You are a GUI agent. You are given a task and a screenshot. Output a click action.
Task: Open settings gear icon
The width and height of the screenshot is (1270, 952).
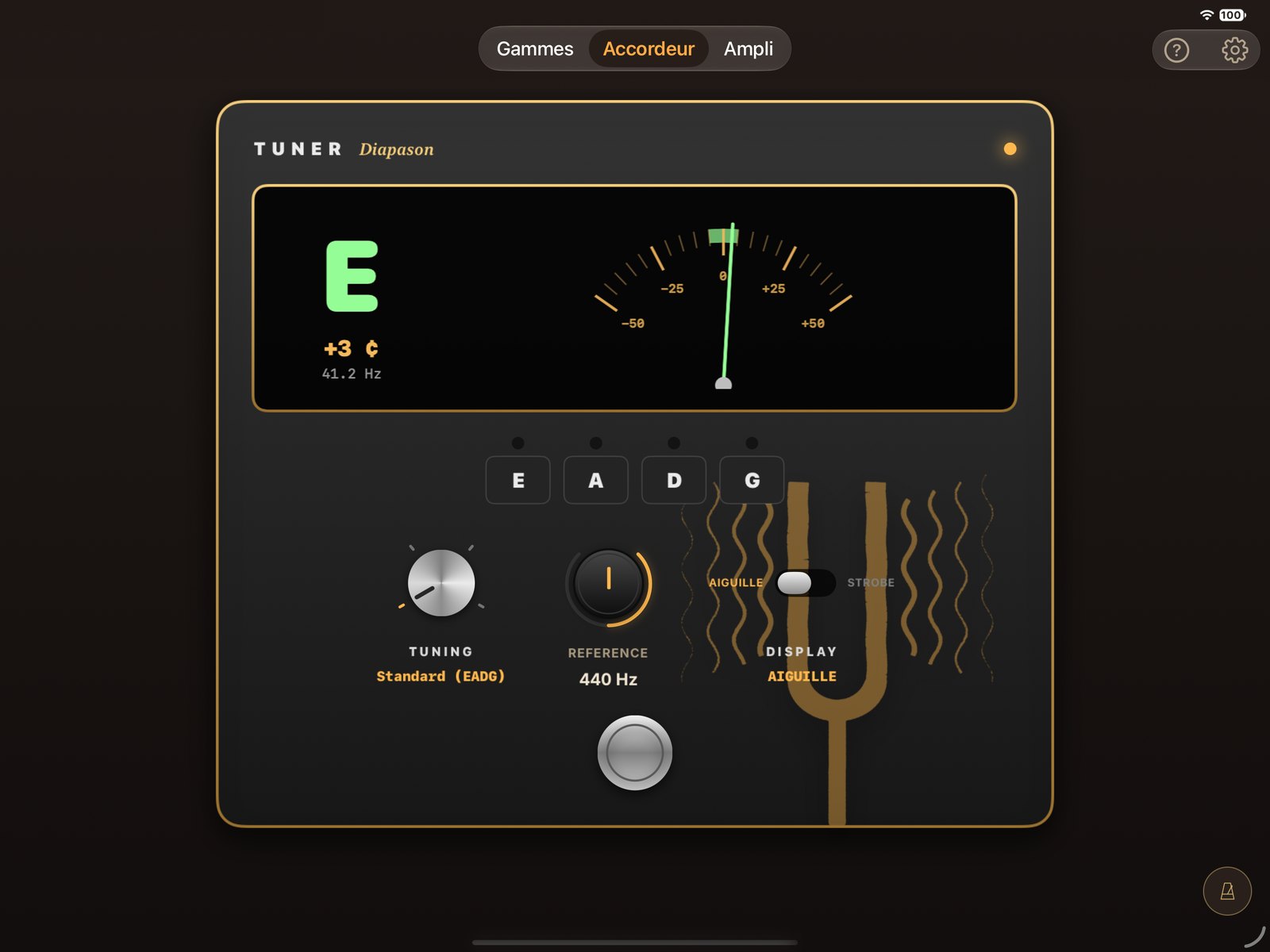[x=1234, y=50]
